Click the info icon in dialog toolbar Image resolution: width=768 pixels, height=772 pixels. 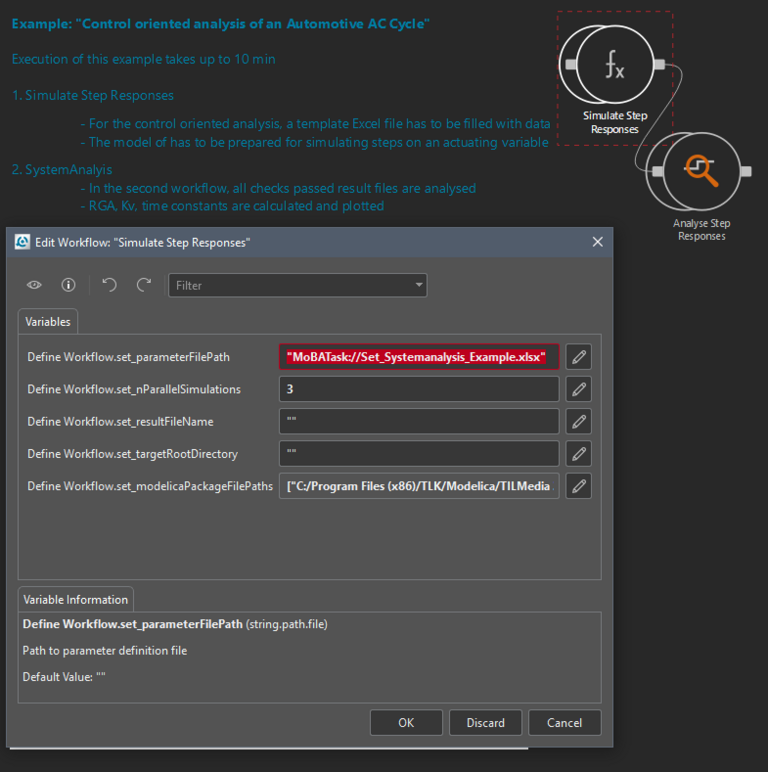pos(68,285)
